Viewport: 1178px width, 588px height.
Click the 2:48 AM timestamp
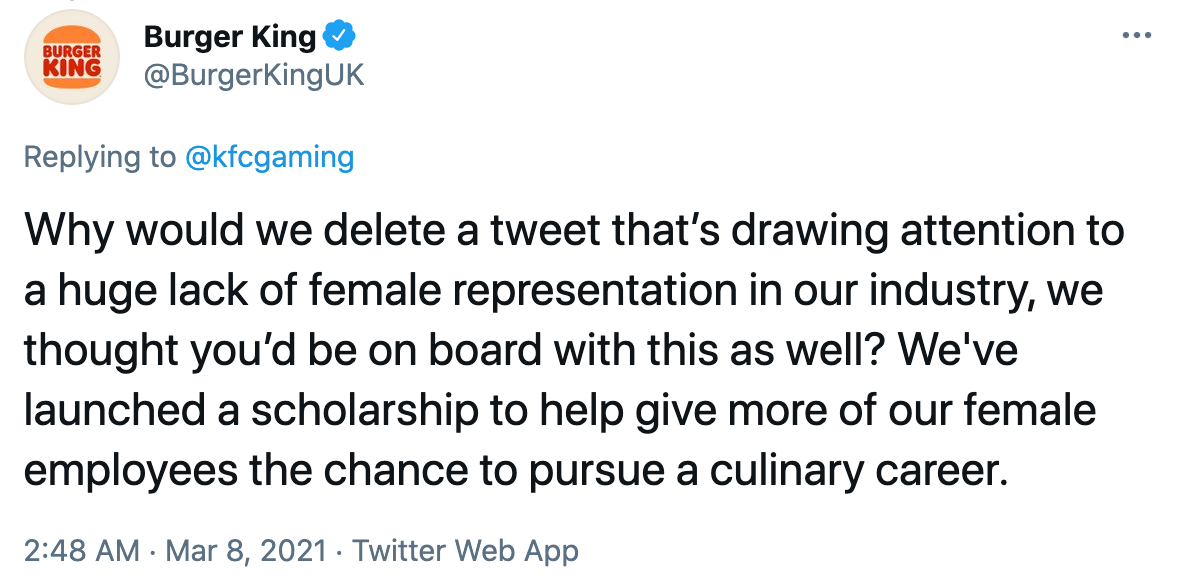[x=80, y=550]
